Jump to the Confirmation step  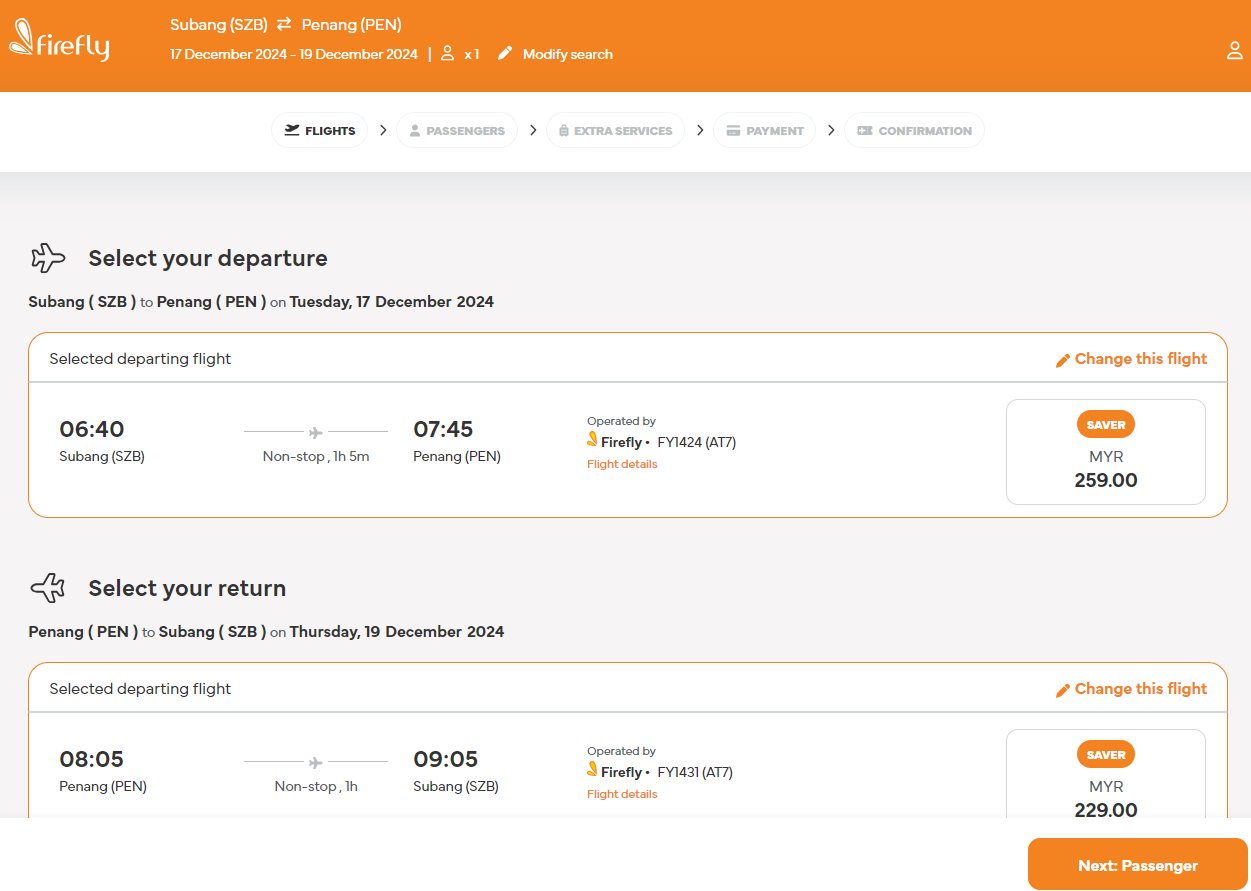914,131
